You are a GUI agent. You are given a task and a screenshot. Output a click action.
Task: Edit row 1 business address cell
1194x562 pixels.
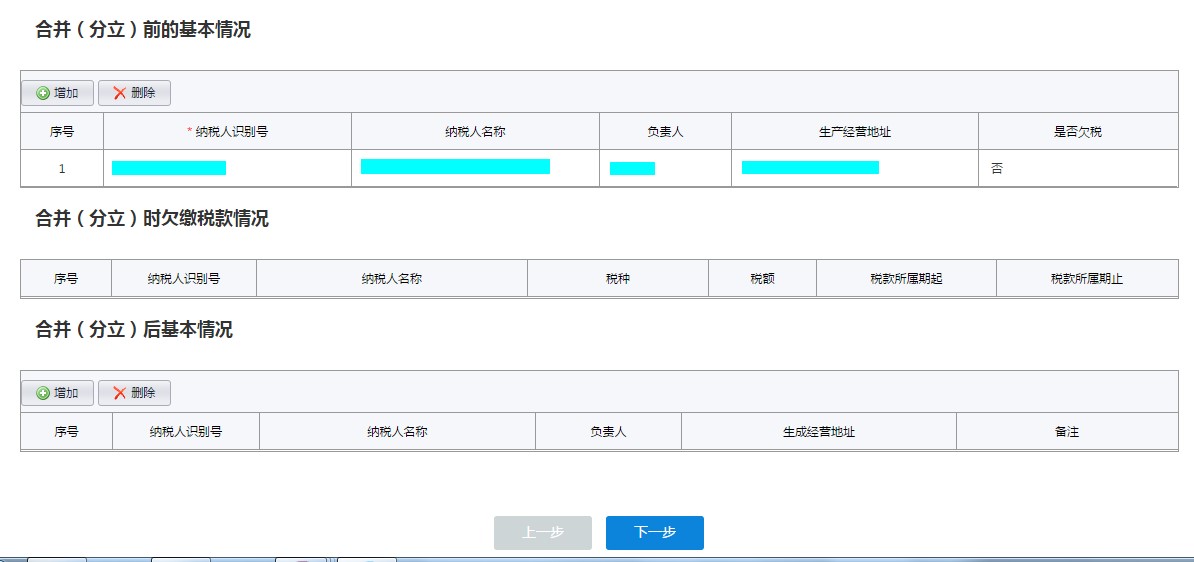pos(810,168)
